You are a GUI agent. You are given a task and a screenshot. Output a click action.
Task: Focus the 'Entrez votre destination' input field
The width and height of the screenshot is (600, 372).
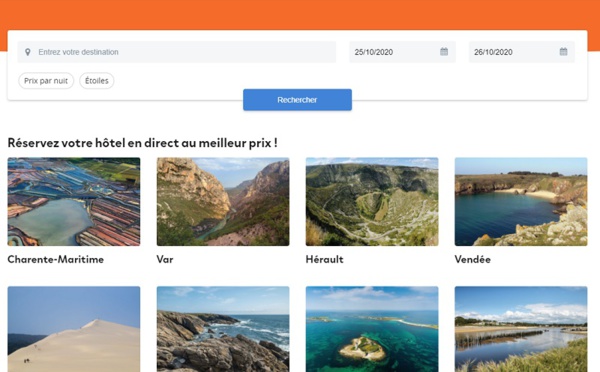(x=177, y=52)
